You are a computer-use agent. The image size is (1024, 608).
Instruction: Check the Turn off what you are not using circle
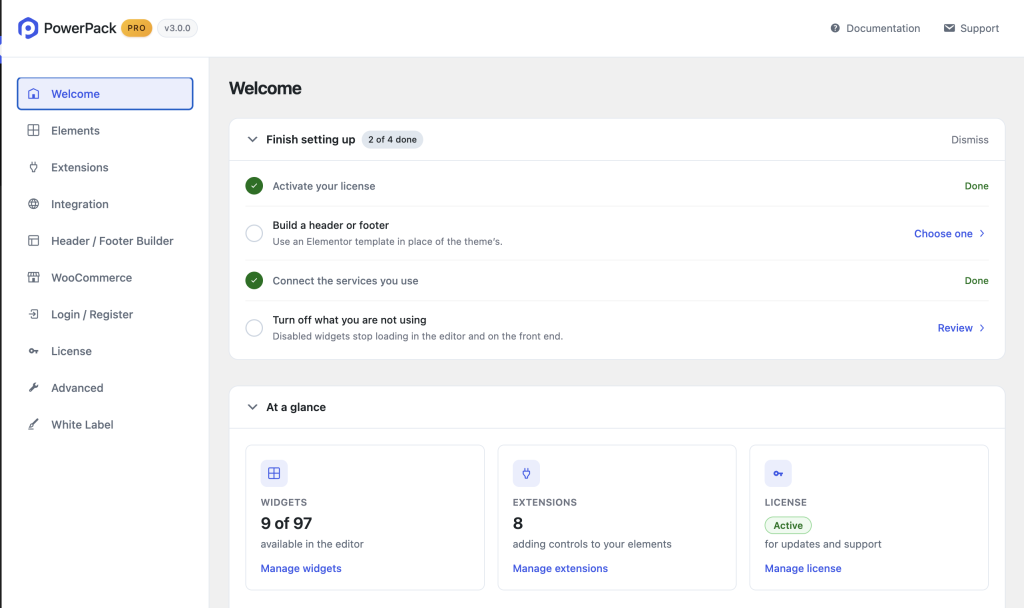tap(254, 328)
